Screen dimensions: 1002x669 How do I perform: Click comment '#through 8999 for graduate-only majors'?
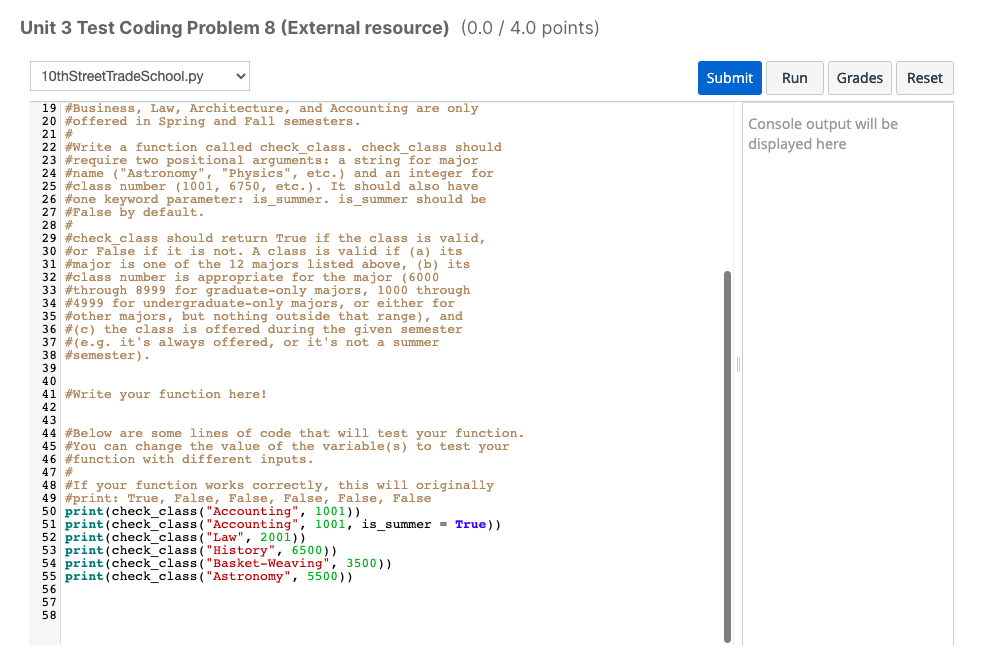267,290
